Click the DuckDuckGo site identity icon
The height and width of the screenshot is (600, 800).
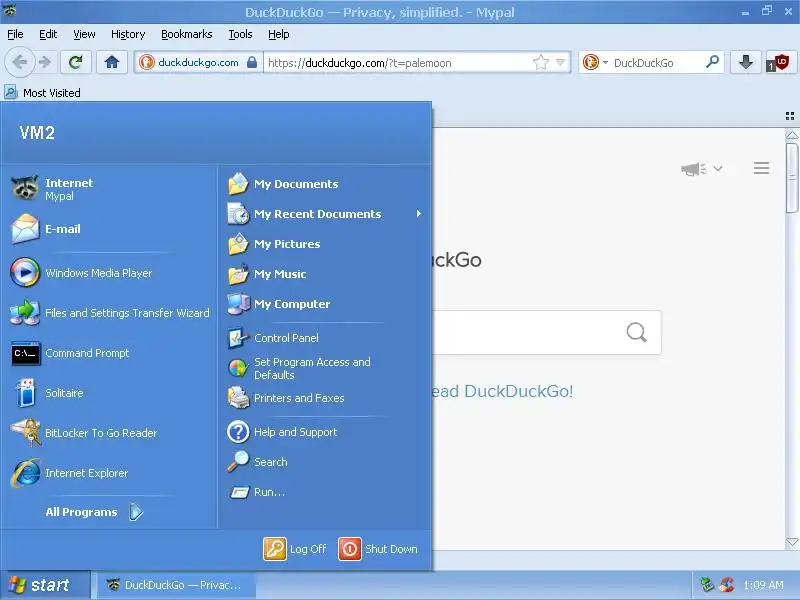[146, 62]
